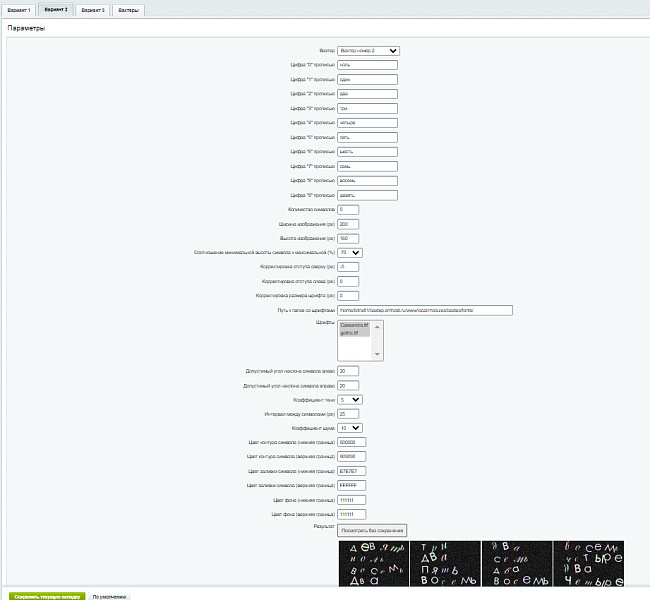Click the fonts list scroll-down arrow
Image resolution: width=650 pixels, height=600 pixels.
[x=377, y=354]
